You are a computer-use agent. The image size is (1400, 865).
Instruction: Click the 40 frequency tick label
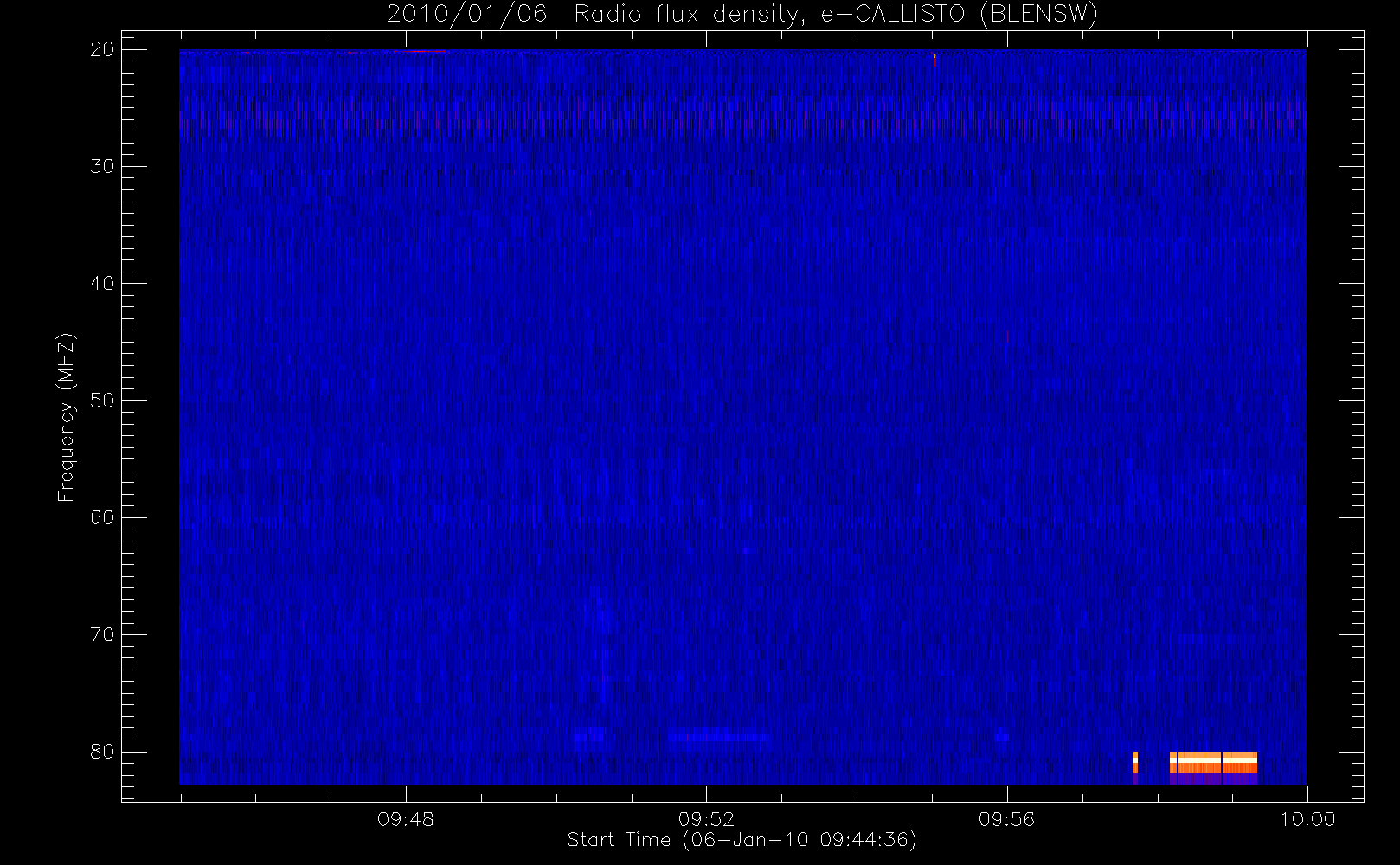click(x=103, y=283)
